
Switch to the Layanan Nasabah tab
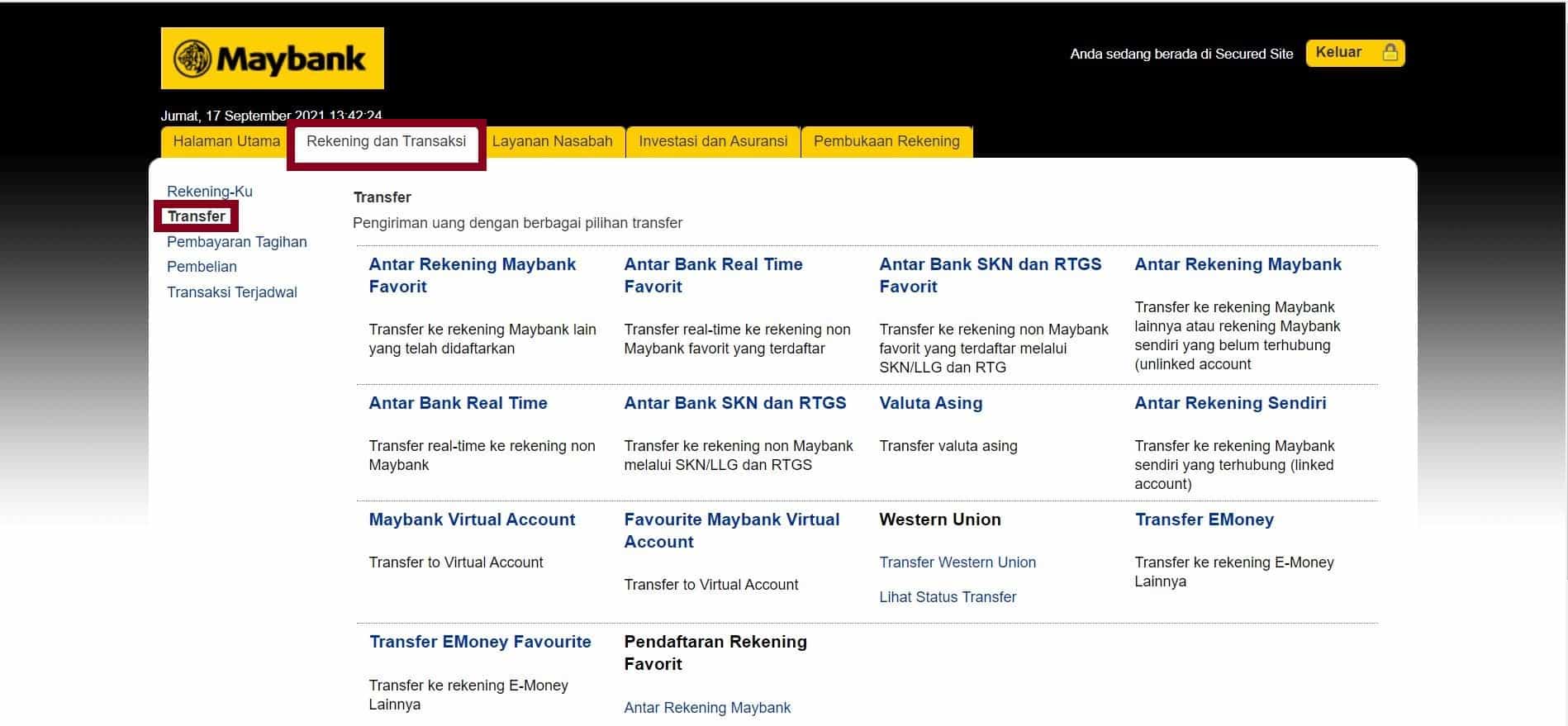(552, 141)
